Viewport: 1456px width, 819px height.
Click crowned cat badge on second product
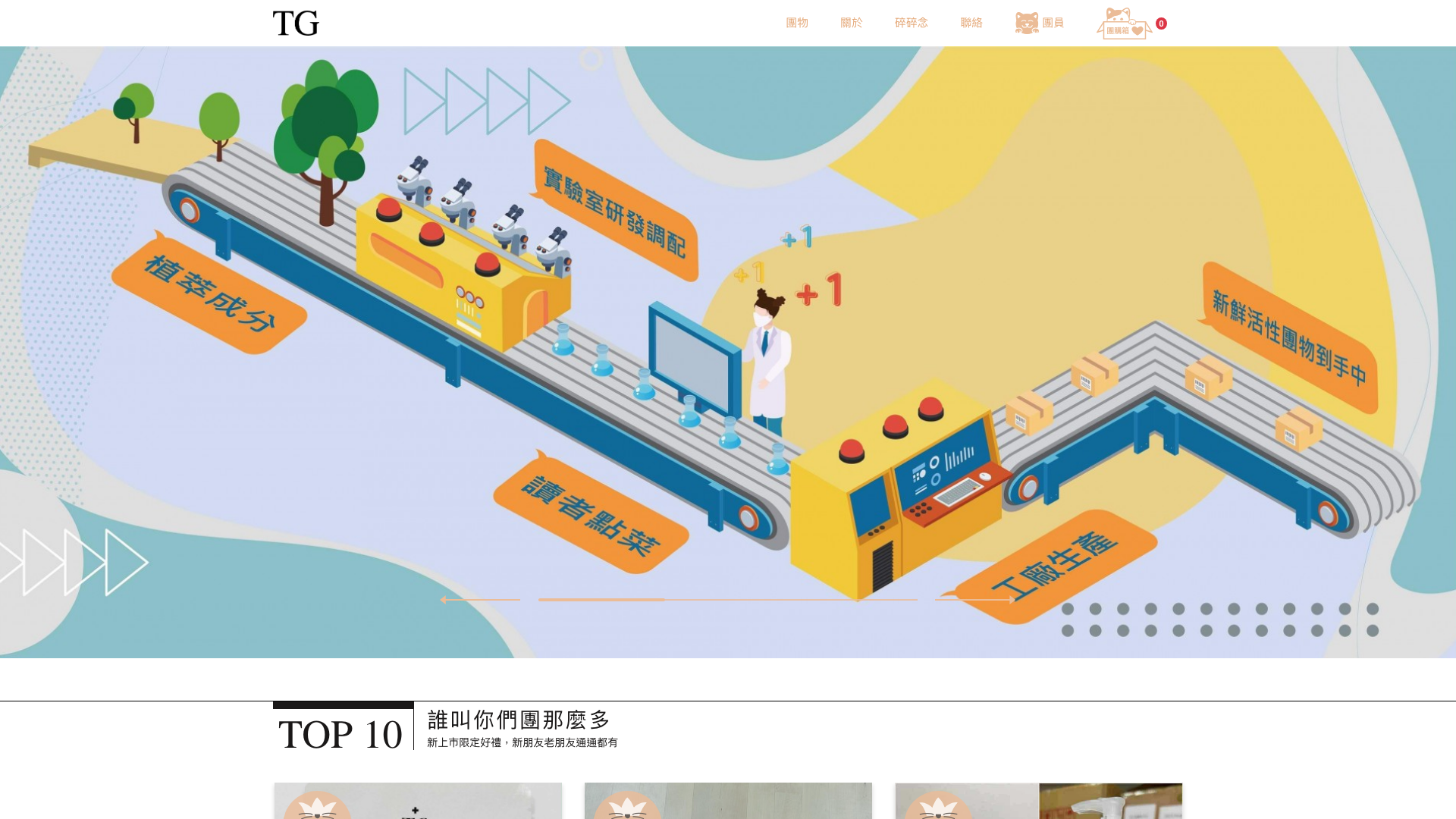(627, 807)
